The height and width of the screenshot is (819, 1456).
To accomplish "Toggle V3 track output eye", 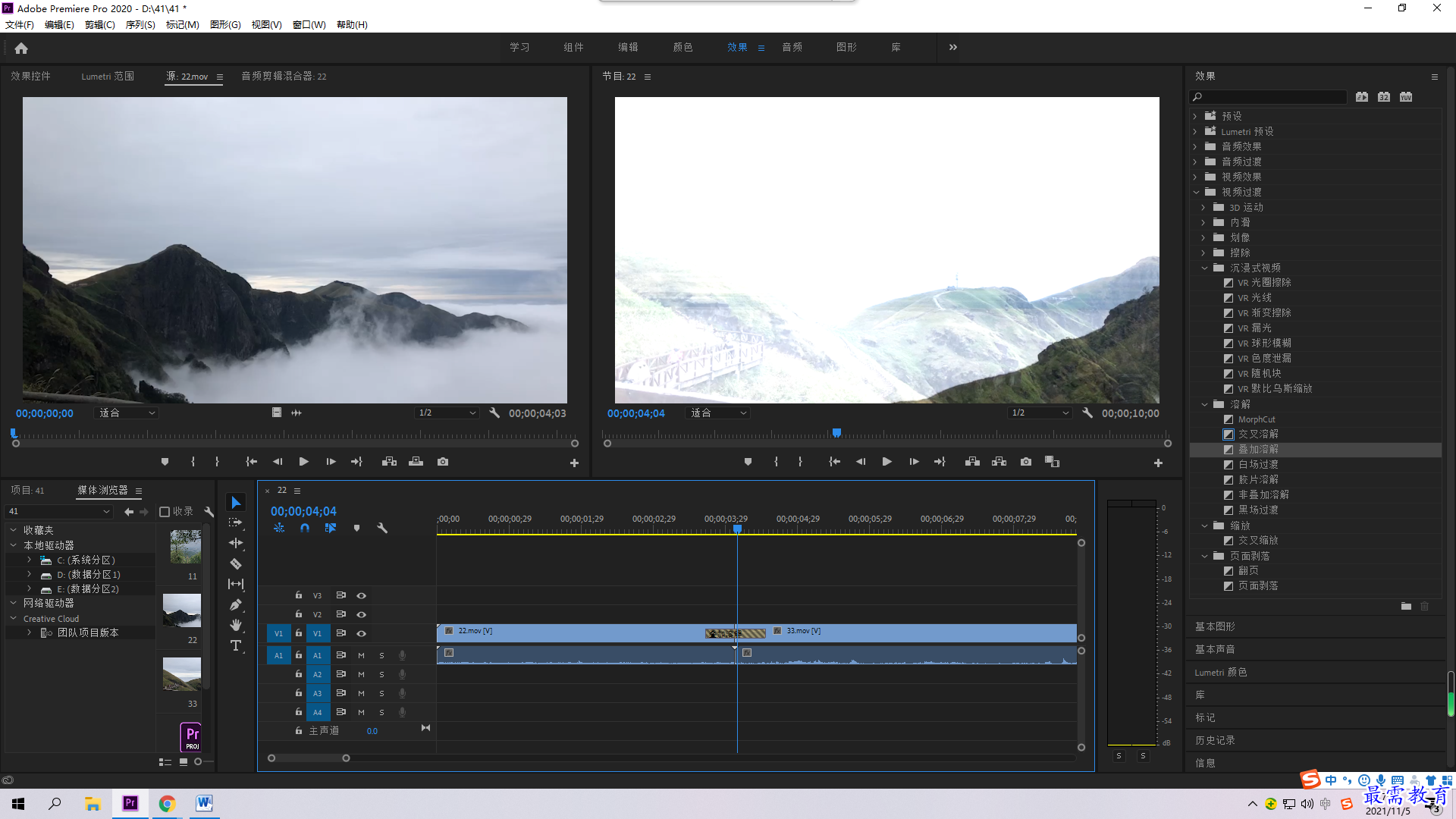I will pos(362,595).
